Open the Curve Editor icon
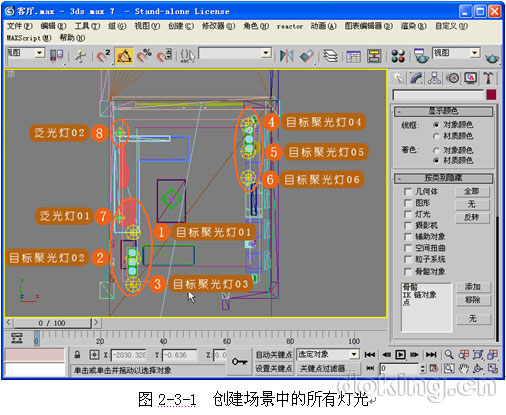This screenshot has width=506, height=415. pyautogui.click(x=353, y=56)
